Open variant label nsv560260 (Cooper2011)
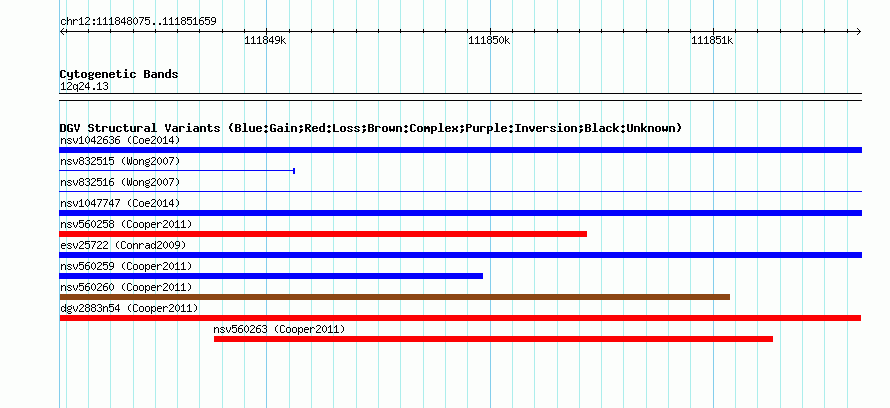Image resolution: width=890 pixels, height=408 pixels. 126,287
